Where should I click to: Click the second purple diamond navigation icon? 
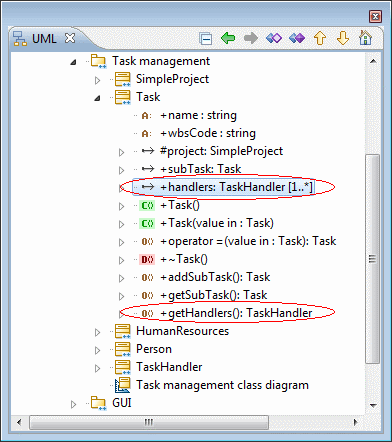pos(297,38)
